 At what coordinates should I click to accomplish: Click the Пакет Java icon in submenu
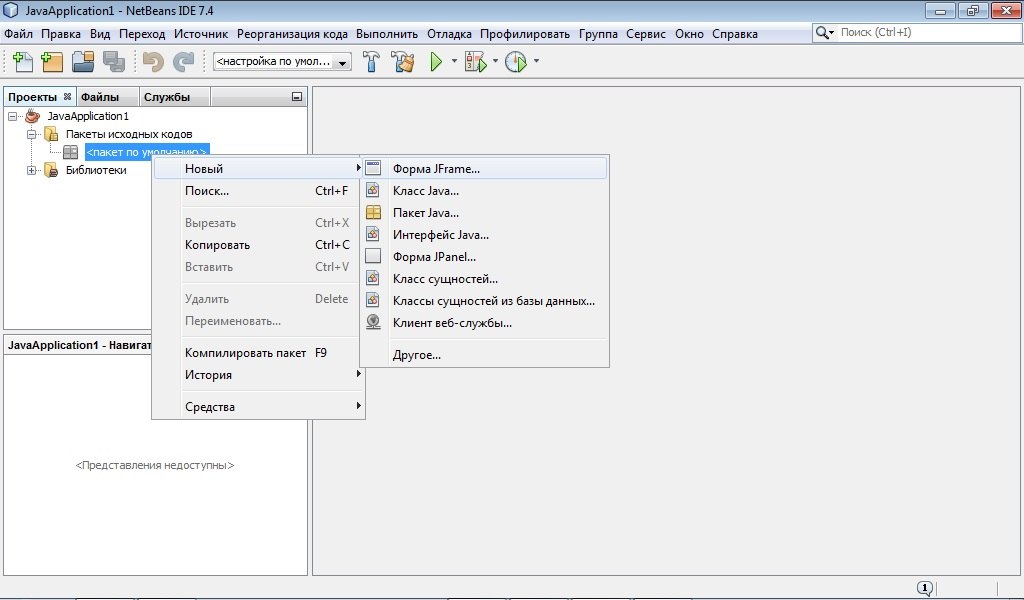point(373,213)
